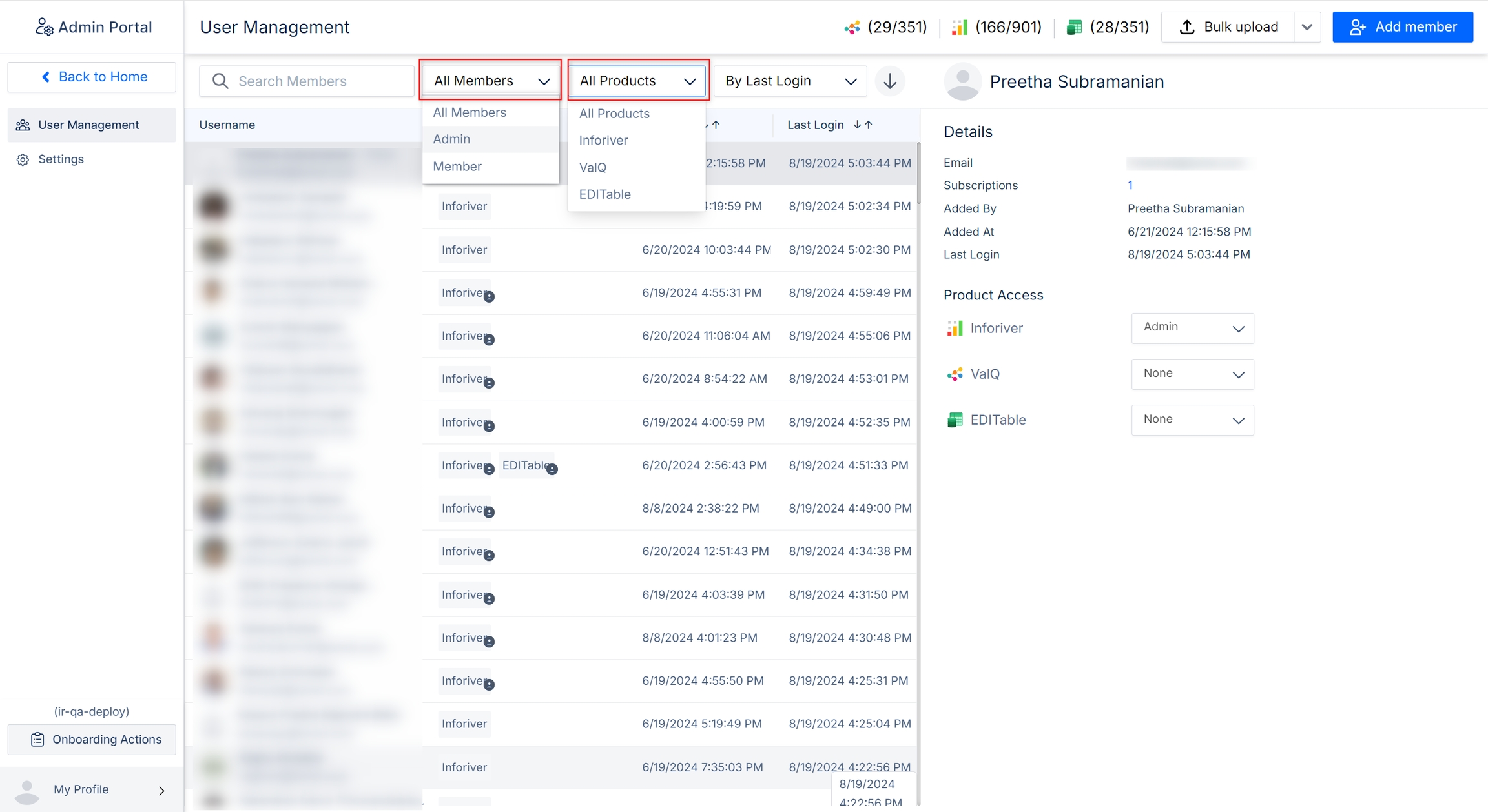Pick EDITable in the products filter list
The image size is (1488, 812).
coord(604,194)
